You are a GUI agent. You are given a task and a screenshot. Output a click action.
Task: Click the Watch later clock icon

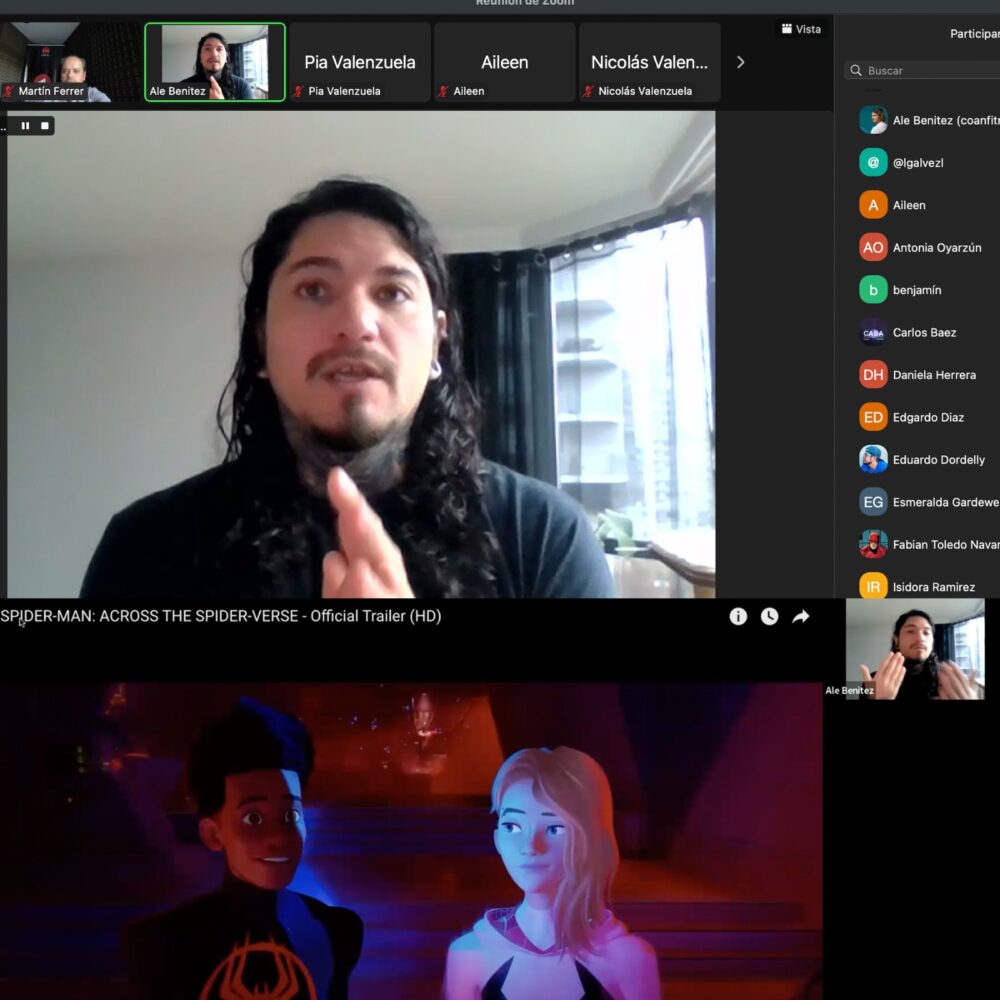[x=769, y=616]
